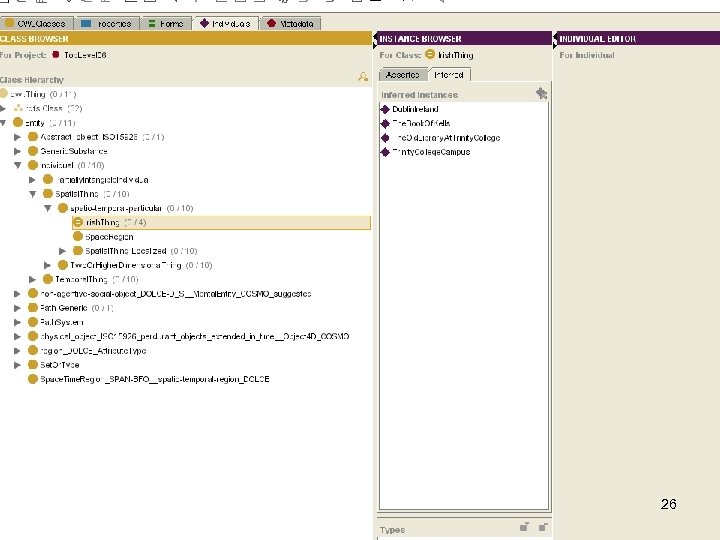720x540 pixels.
Task: Click the owl:Thing root class icon
Action: (4, 94)
